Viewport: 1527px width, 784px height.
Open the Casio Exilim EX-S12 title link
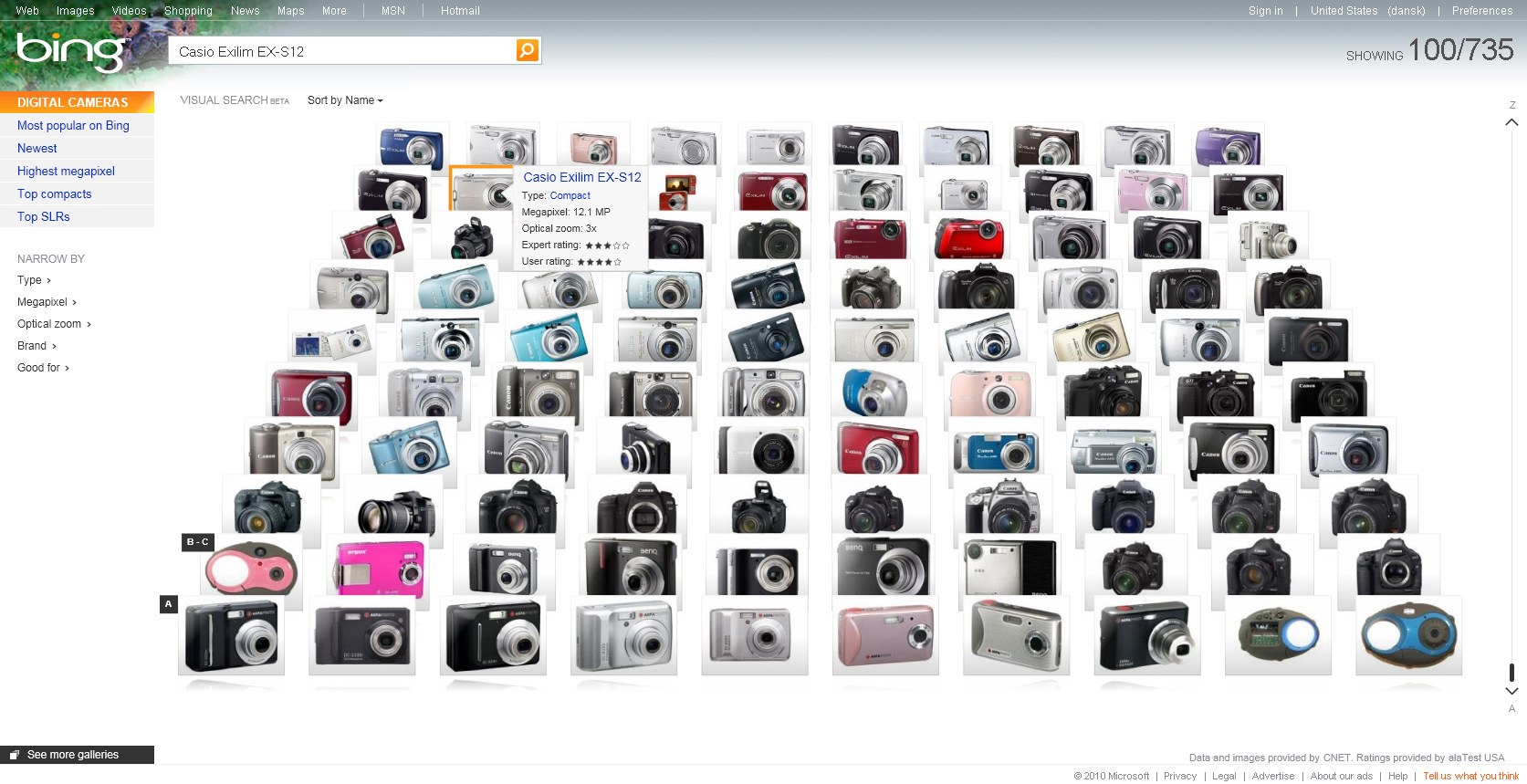click(582, 177)
